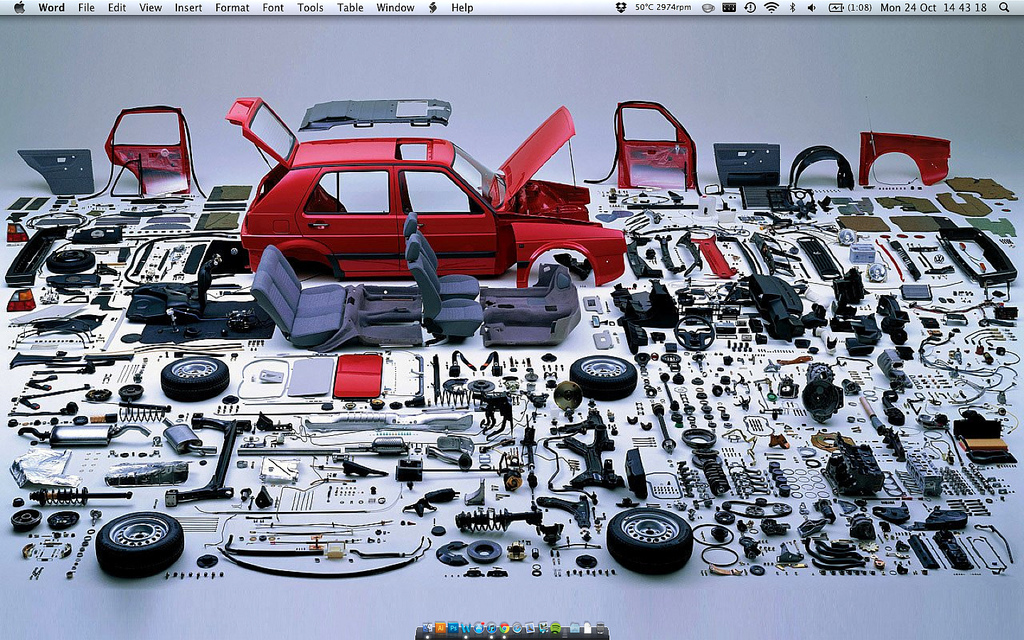Open the volume control in menu bar

[812, 7]
